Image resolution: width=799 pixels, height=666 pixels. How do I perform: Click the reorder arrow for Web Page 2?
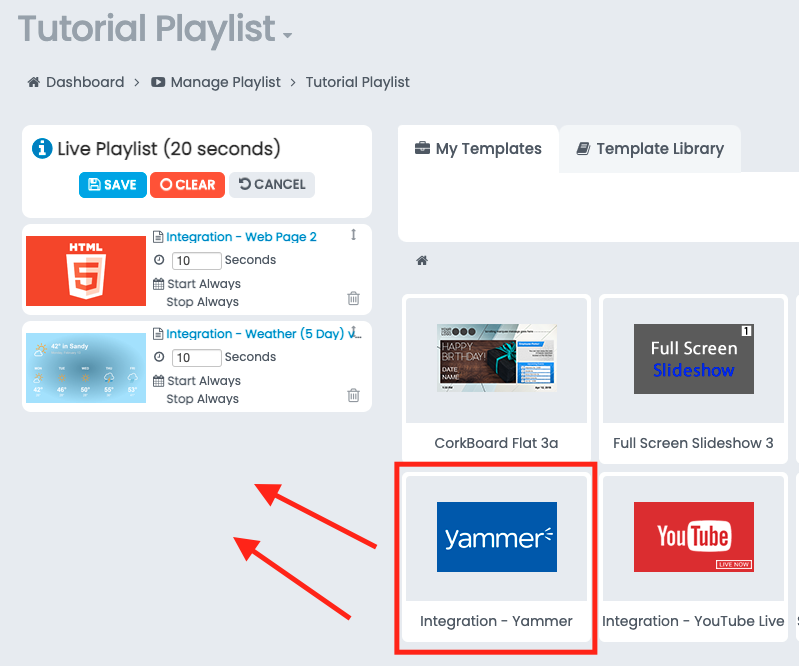353,235
